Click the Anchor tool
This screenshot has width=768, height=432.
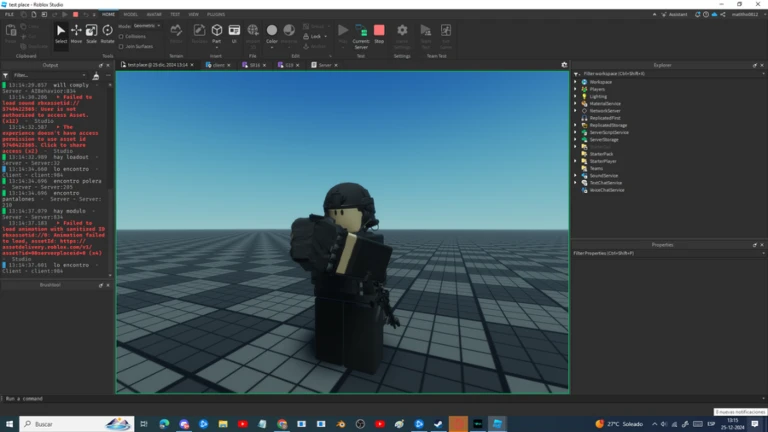click(314, 47)
